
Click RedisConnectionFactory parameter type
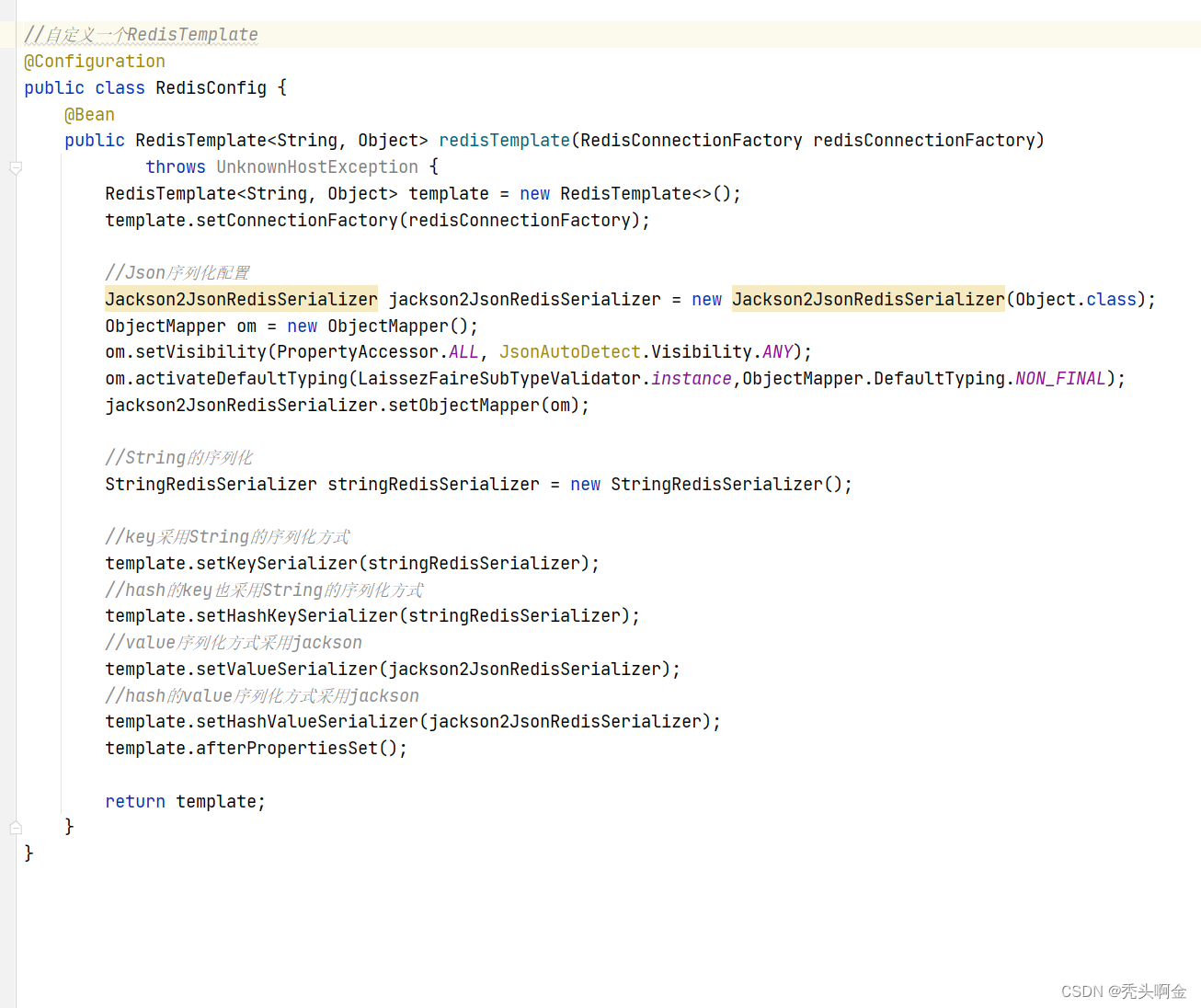coord(692,141)
